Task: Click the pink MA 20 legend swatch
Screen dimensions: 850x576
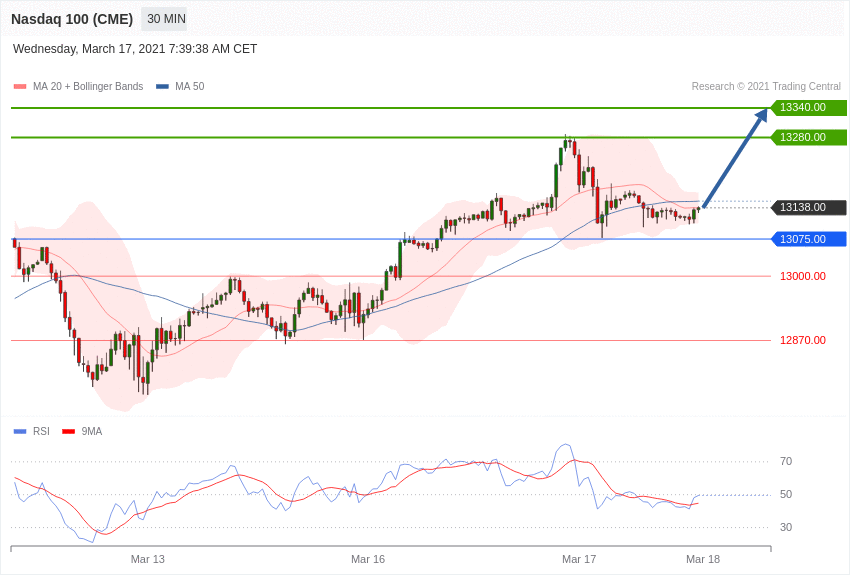Action: click(20, 86)
